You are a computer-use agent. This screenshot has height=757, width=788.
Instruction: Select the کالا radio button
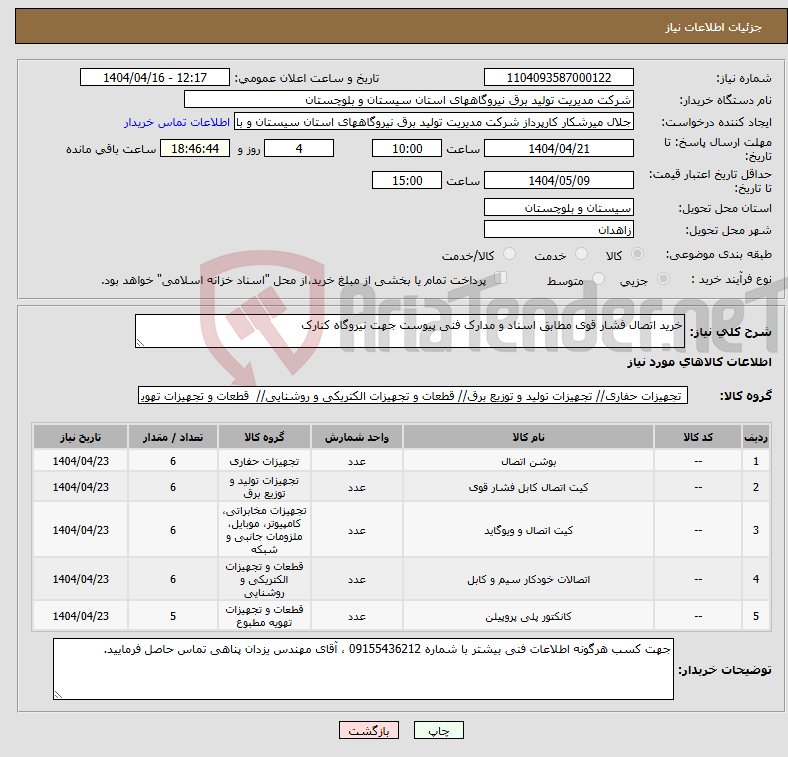(637, 254)
